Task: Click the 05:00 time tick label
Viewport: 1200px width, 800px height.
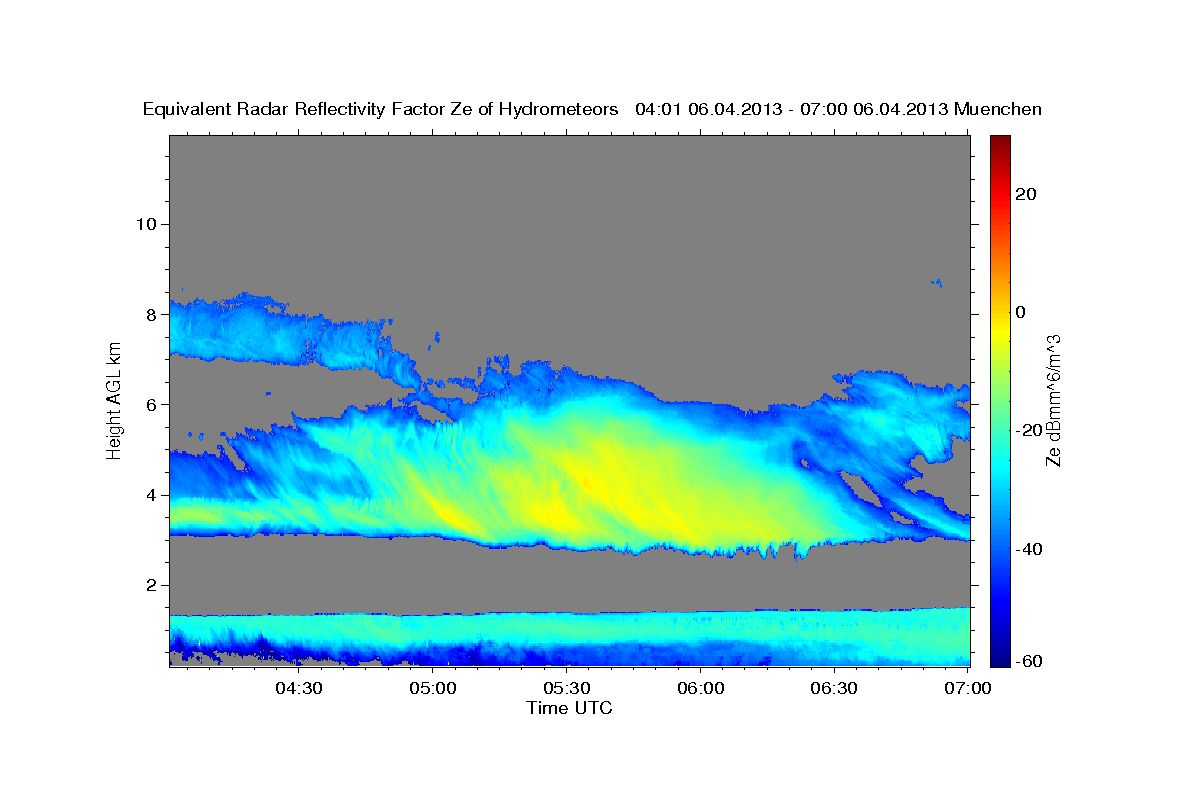Action: [434, 689]
